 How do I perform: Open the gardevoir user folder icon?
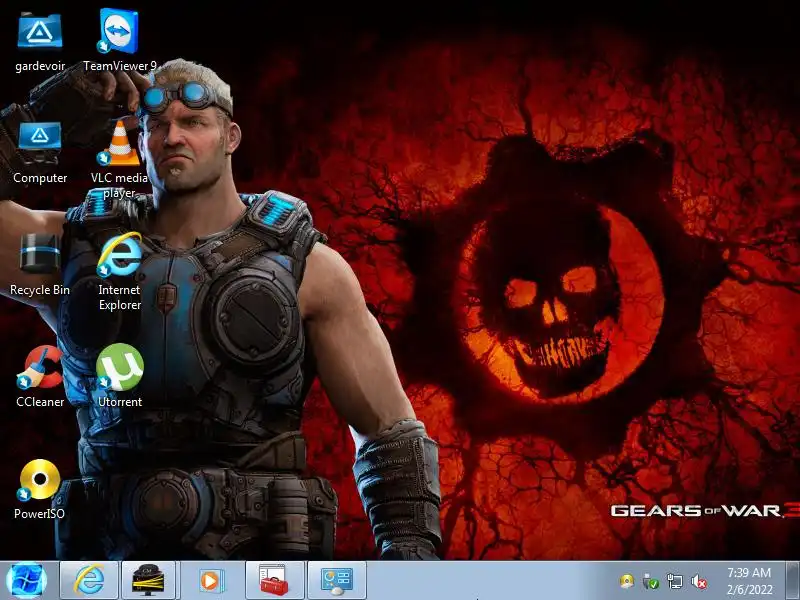pyautogui.click(x=40, y=32)
